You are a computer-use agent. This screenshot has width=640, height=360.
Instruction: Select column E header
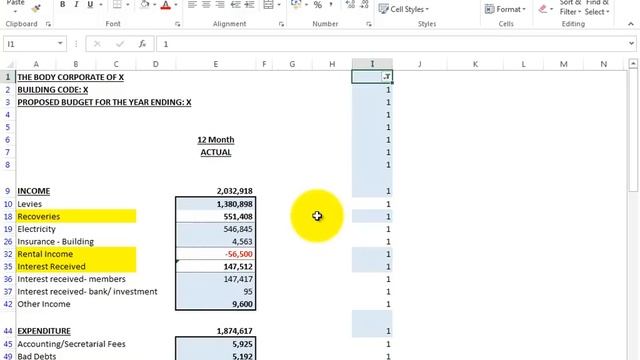tap(216, 64)
